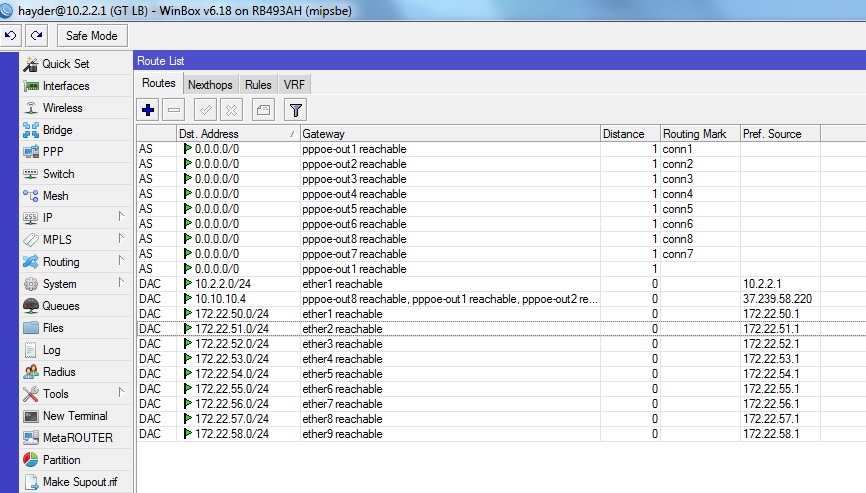Open the Interfaces menu item
Image resolution: width=866 pixels, height=493 pixels.
click(76, 86)
